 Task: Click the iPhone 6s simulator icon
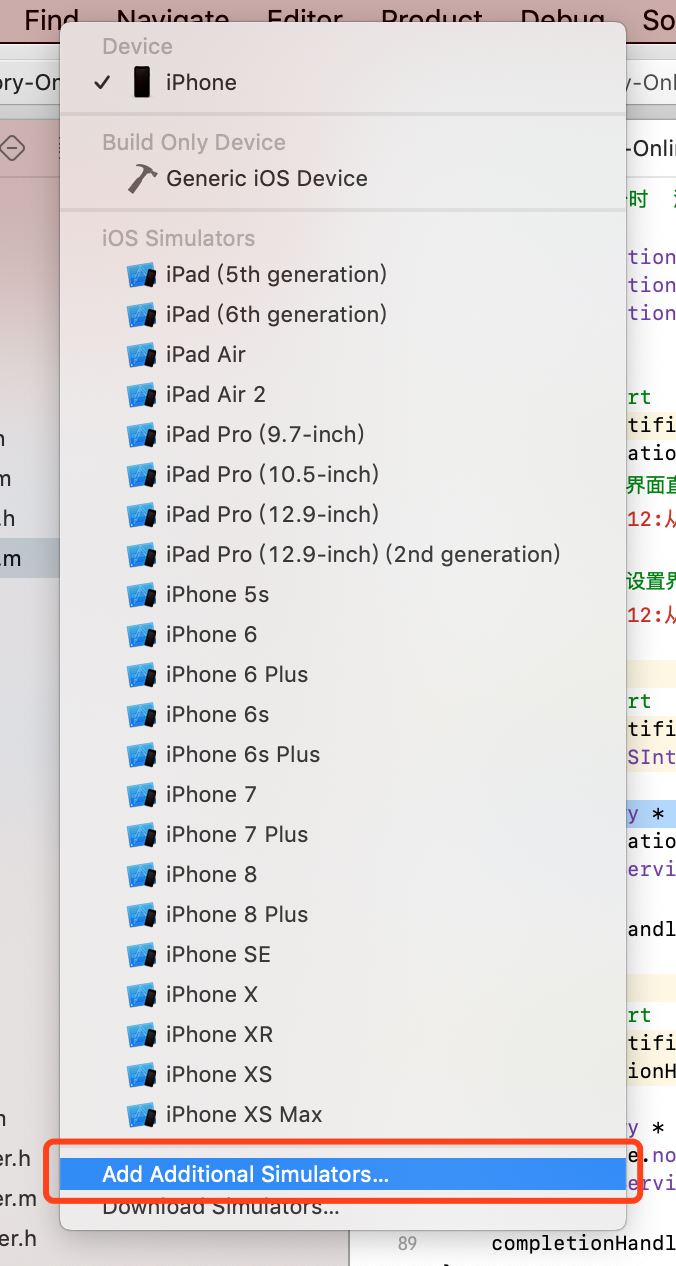pos(141,715)
